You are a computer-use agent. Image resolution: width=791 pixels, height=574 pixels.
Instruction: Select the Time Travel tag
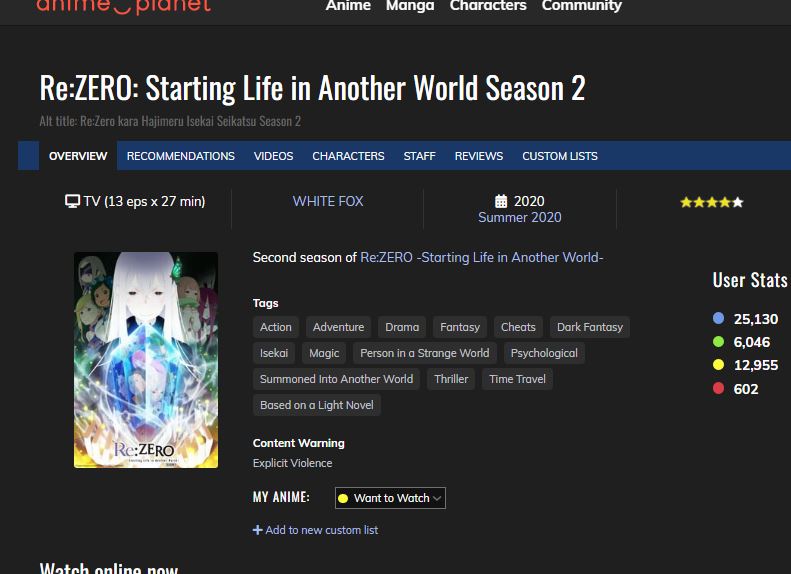coord(517,379)
